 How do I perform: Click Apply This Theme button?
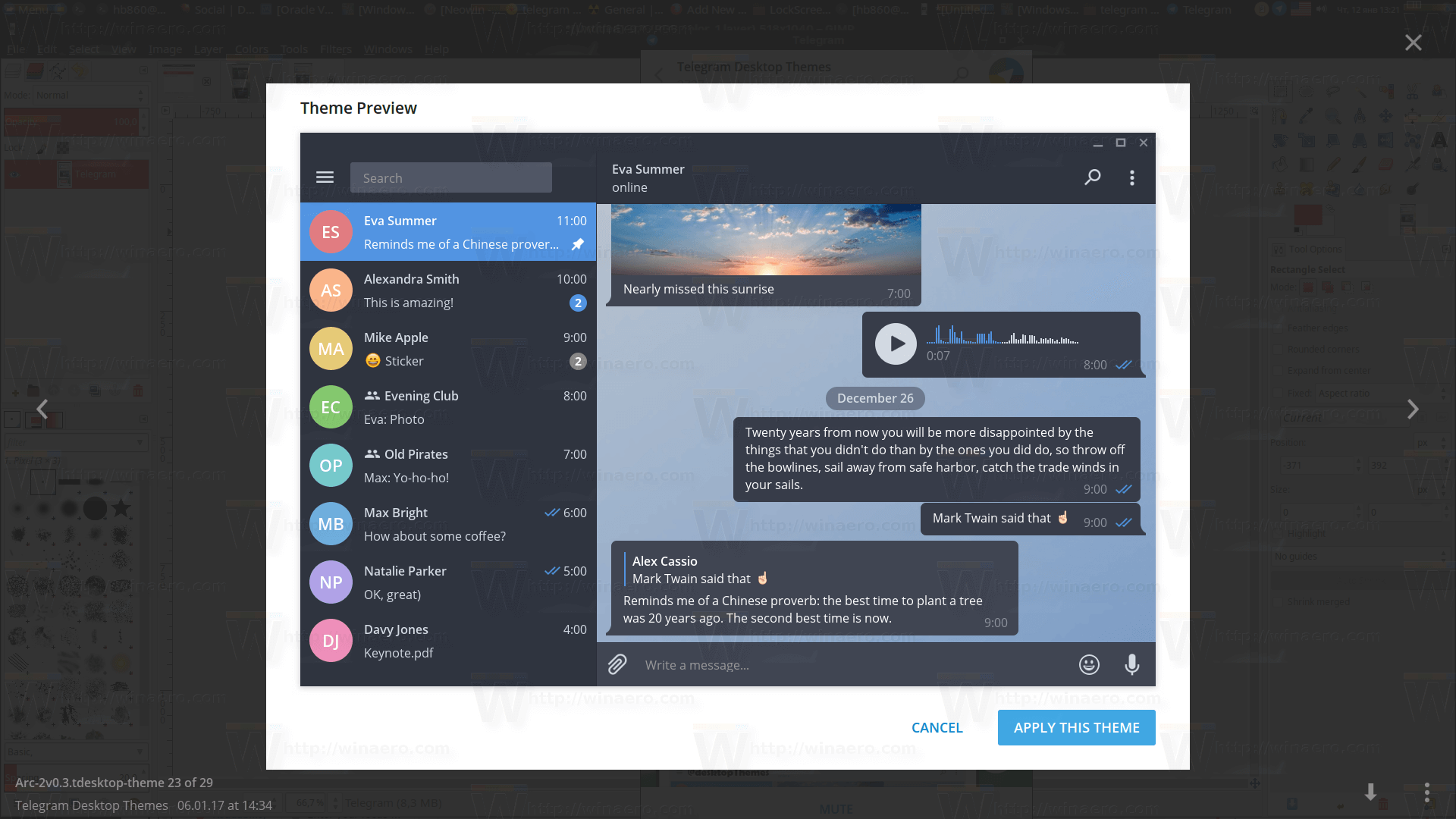pos(1076,727)
